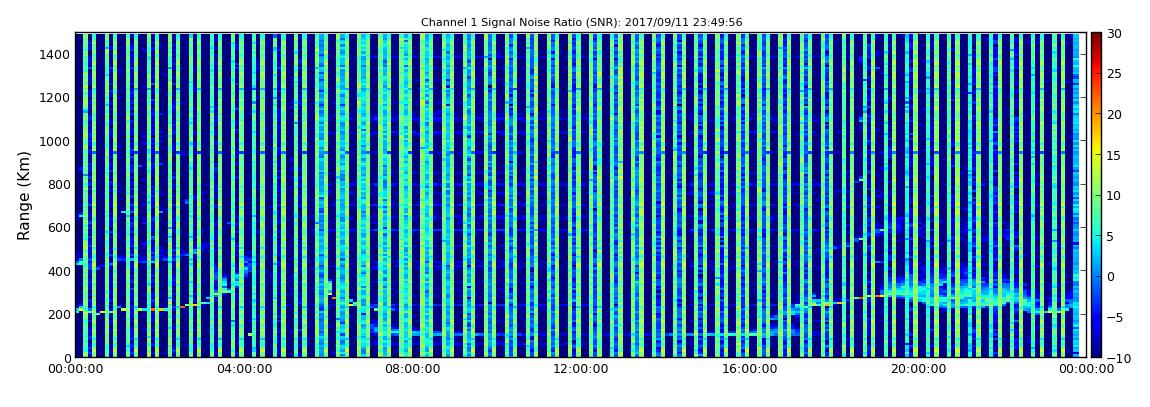Screen dimensions: 1150x407
Task: Click the colorbar value 30
Action: tap(1115, 33)
